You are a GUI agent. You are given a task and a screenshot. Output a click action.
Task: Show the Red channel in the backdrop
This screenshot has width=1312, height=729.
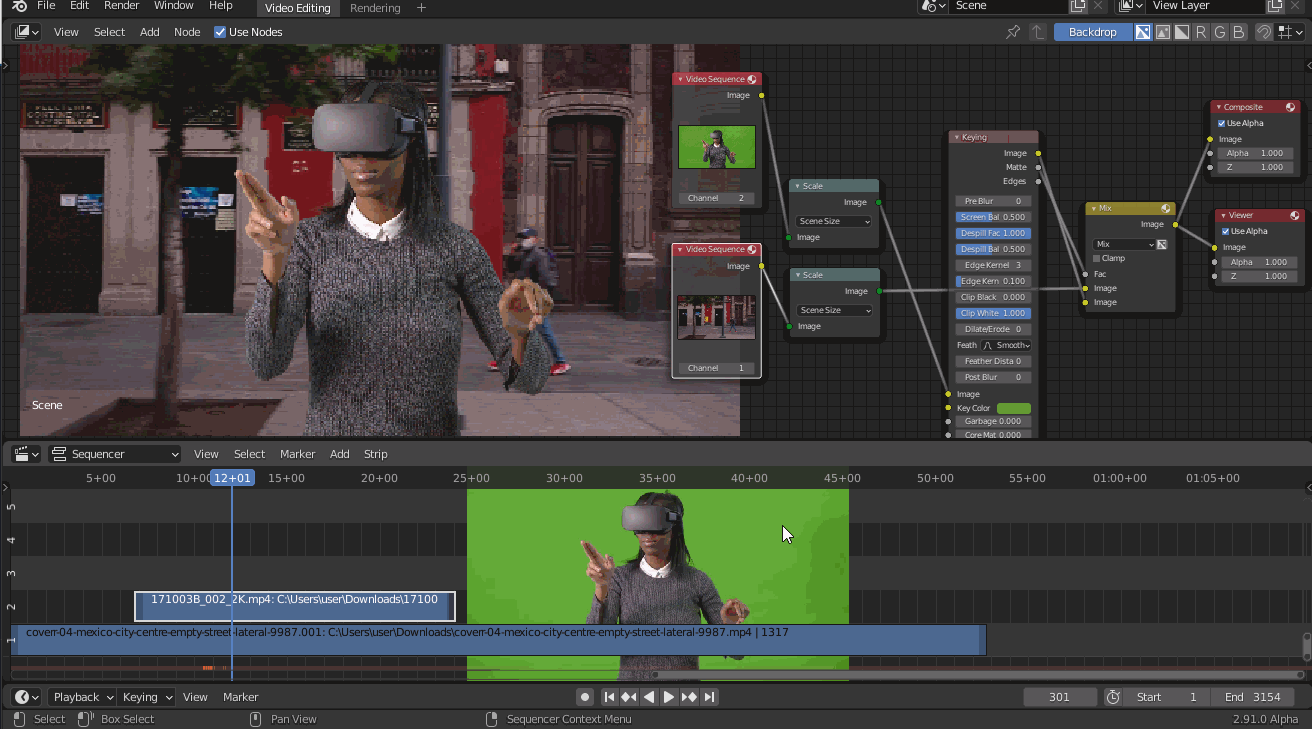coord(1201,32)
